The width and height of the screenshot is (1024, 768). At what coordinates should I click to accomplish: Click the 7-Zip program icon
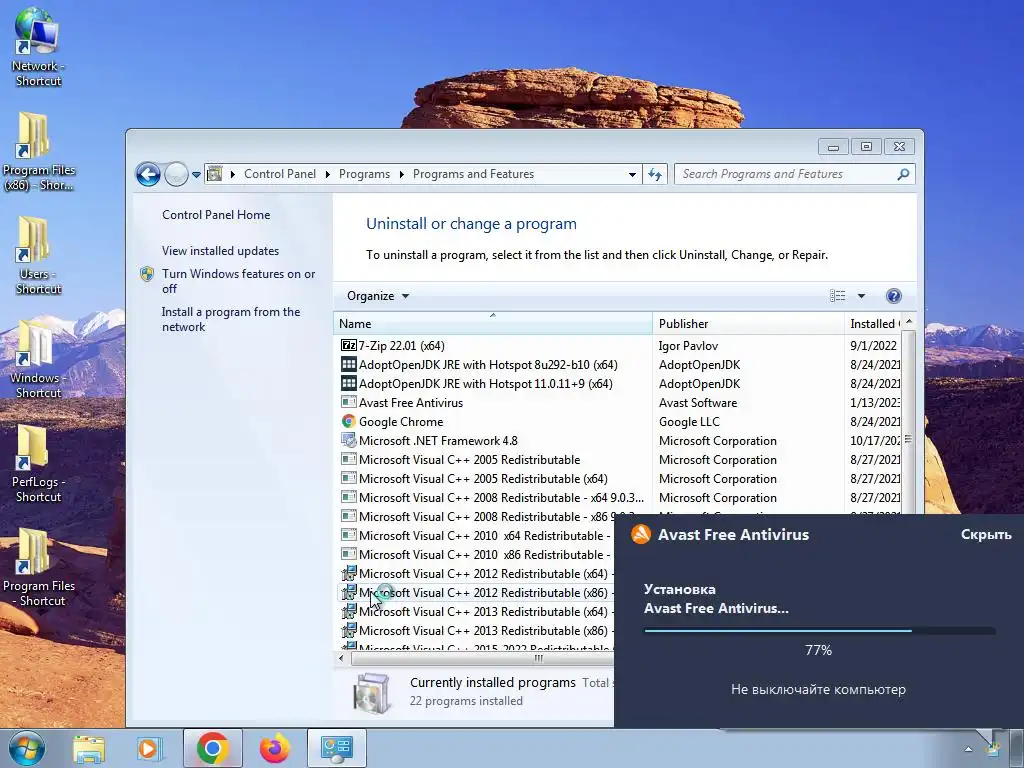349,345
